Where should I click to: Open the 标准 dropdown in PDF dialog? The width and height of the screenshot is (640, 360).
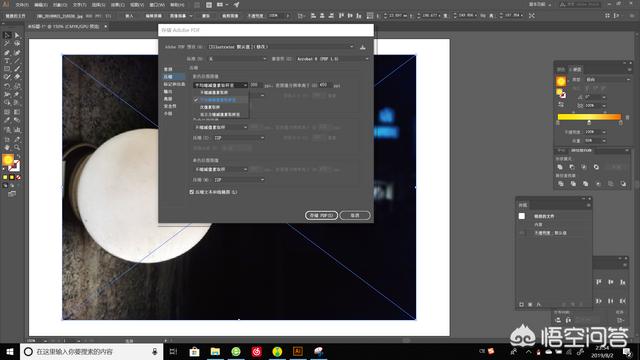click(x=237, y=59)
